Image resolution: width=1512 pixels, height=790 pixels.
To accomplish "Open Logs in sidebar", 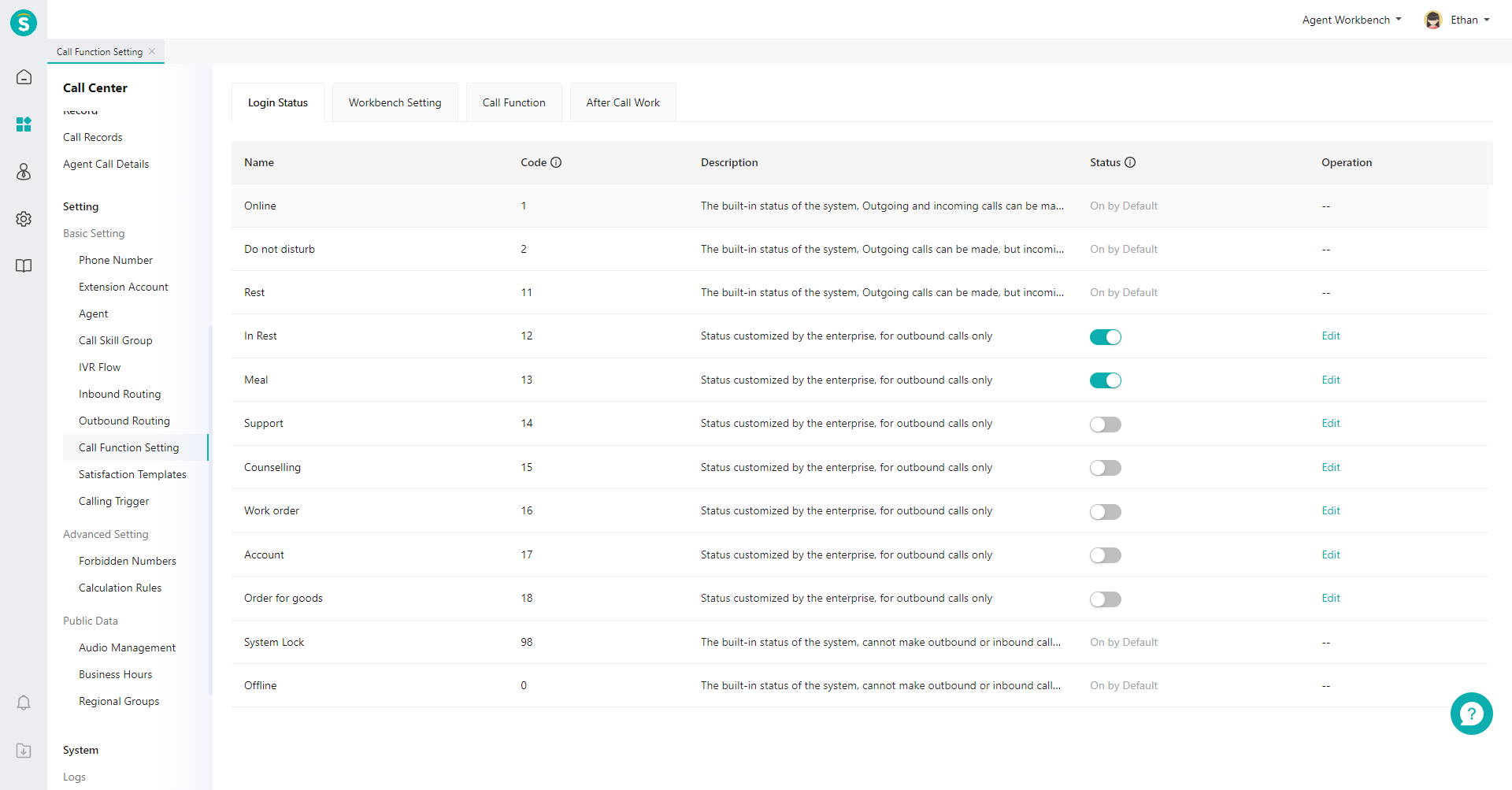I will (x=74, y=777).
